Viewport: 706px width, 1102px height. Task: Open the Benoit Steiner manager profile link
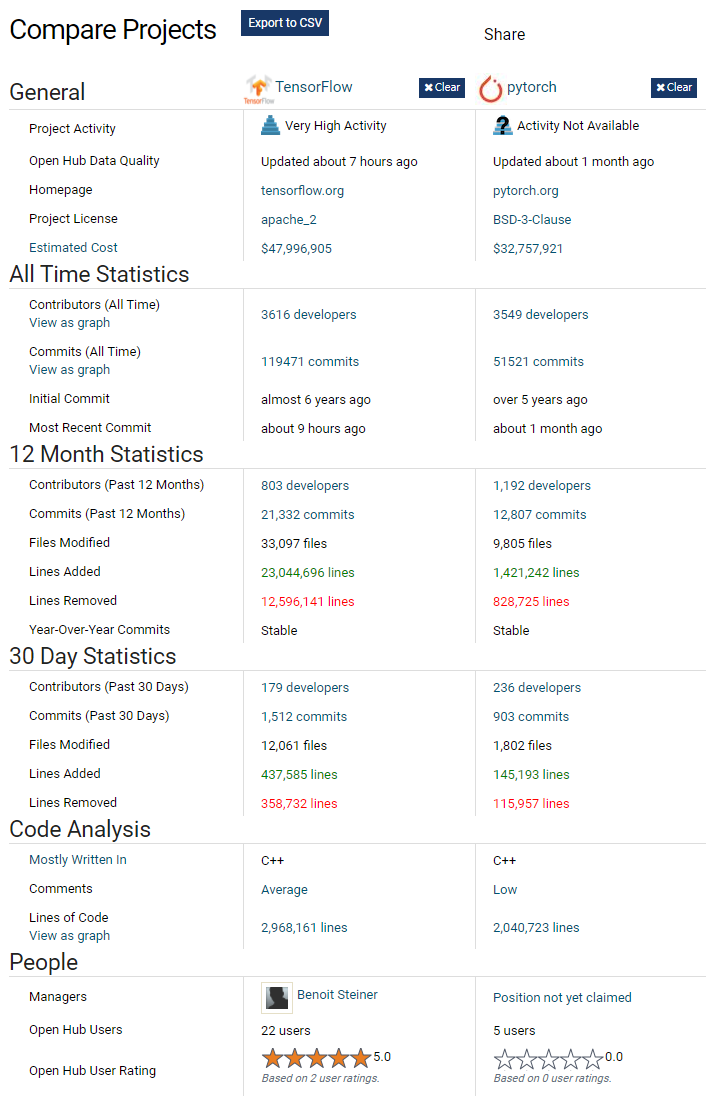pyautogui.click(x=337, y=995)
